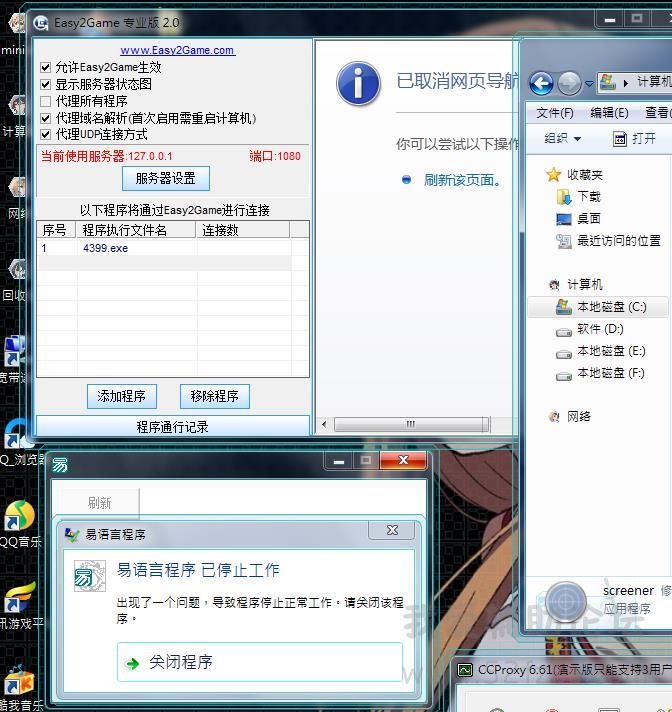Open Explorer recent pages dropdown

click(589, 84)
